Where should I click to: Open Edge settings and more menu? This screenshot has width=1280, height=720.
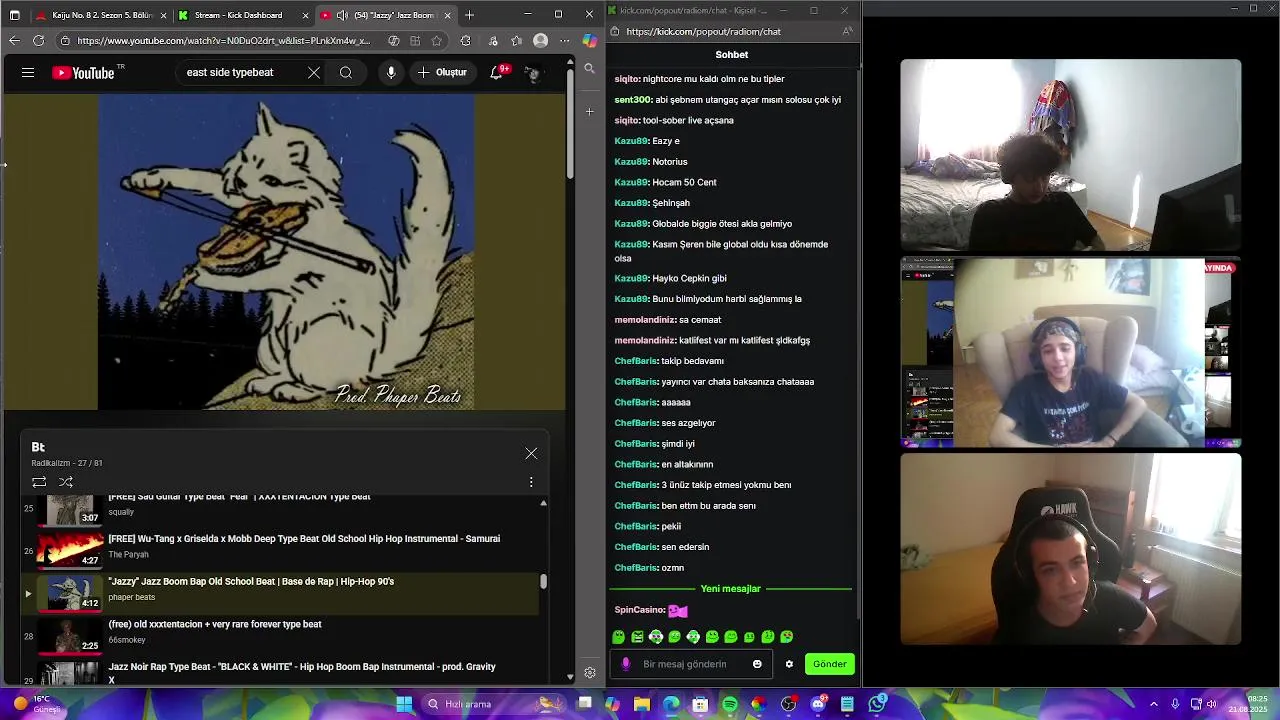(565, 41)
